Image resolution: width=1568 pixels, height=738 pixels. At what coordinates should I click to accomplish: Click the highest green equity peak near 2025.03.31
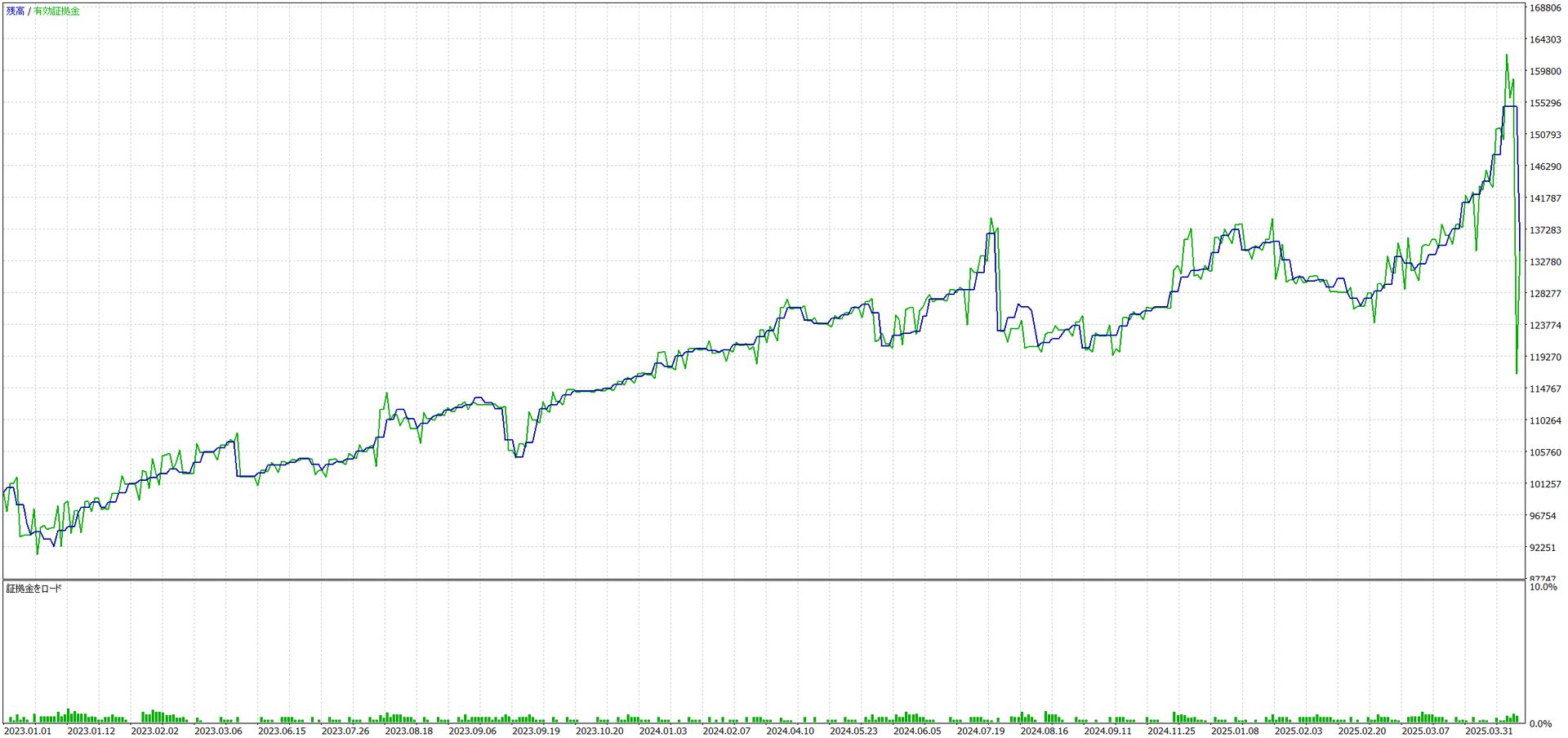point(1507,56)
